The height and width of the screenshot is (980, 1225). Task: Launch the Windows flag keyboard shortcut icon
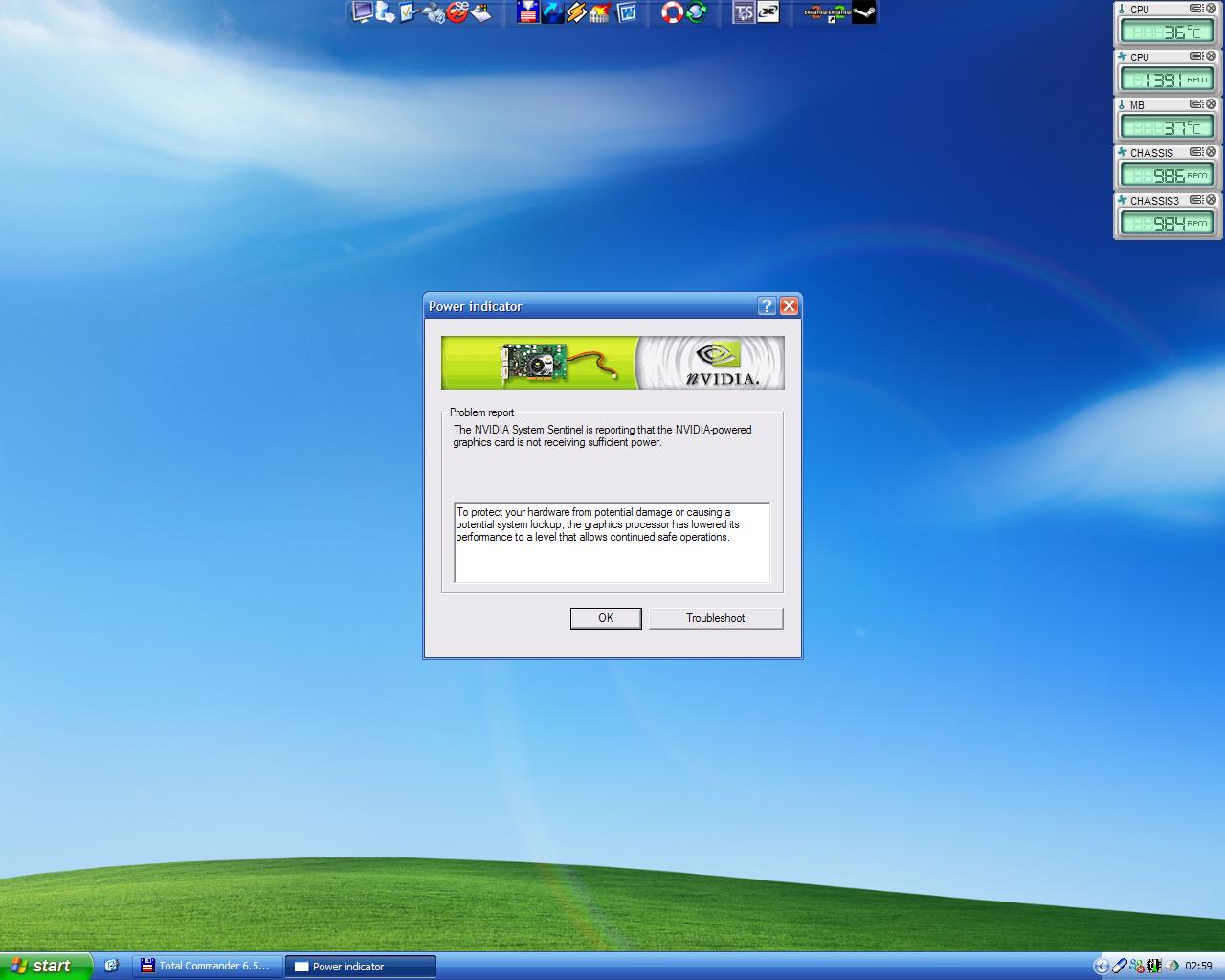pyautogui.click(x=481, y=12)
